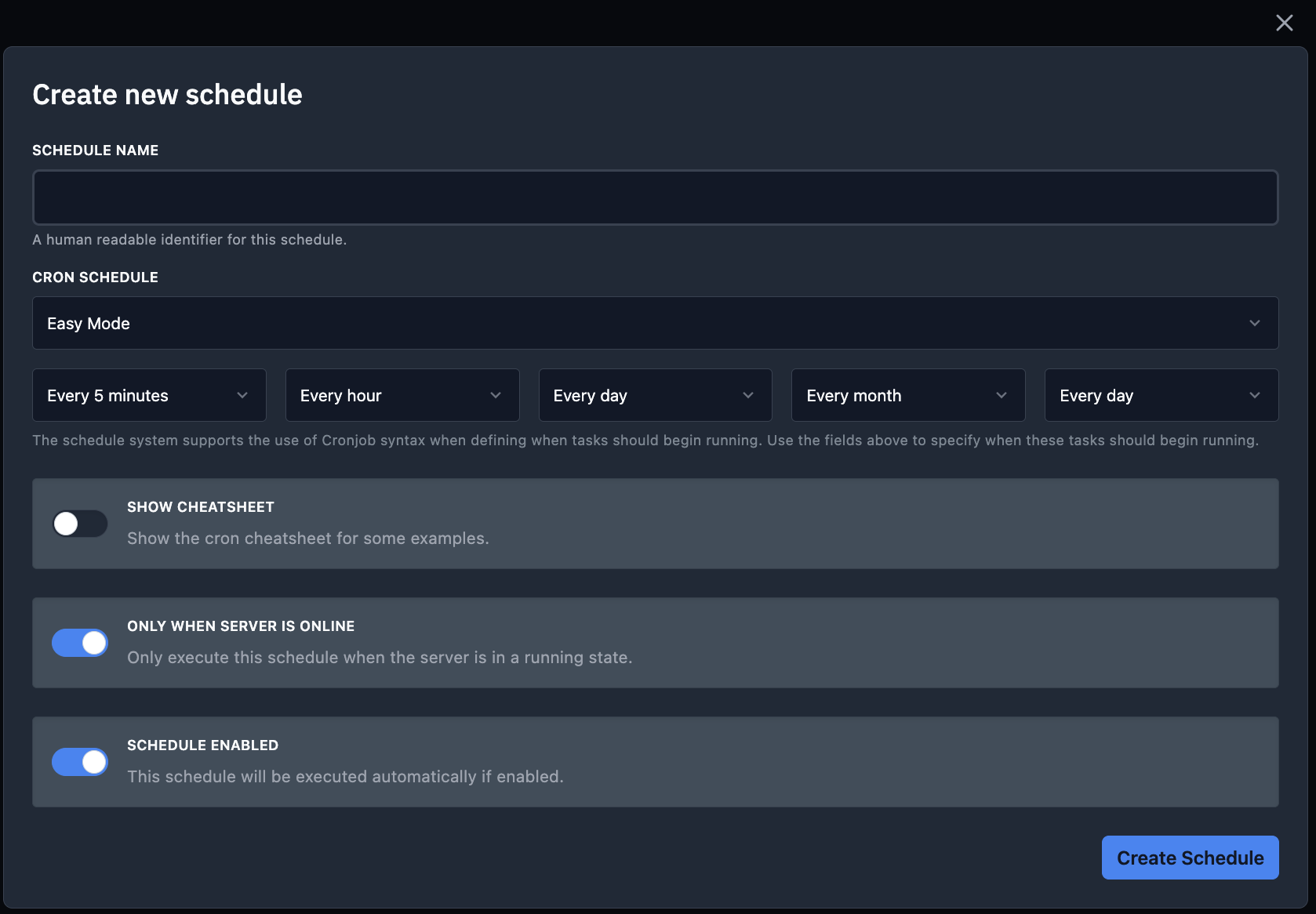This screenshot has width=1316, height=914.
Task: Close the Create new schedule dialog
Action: pos(1285,23)
